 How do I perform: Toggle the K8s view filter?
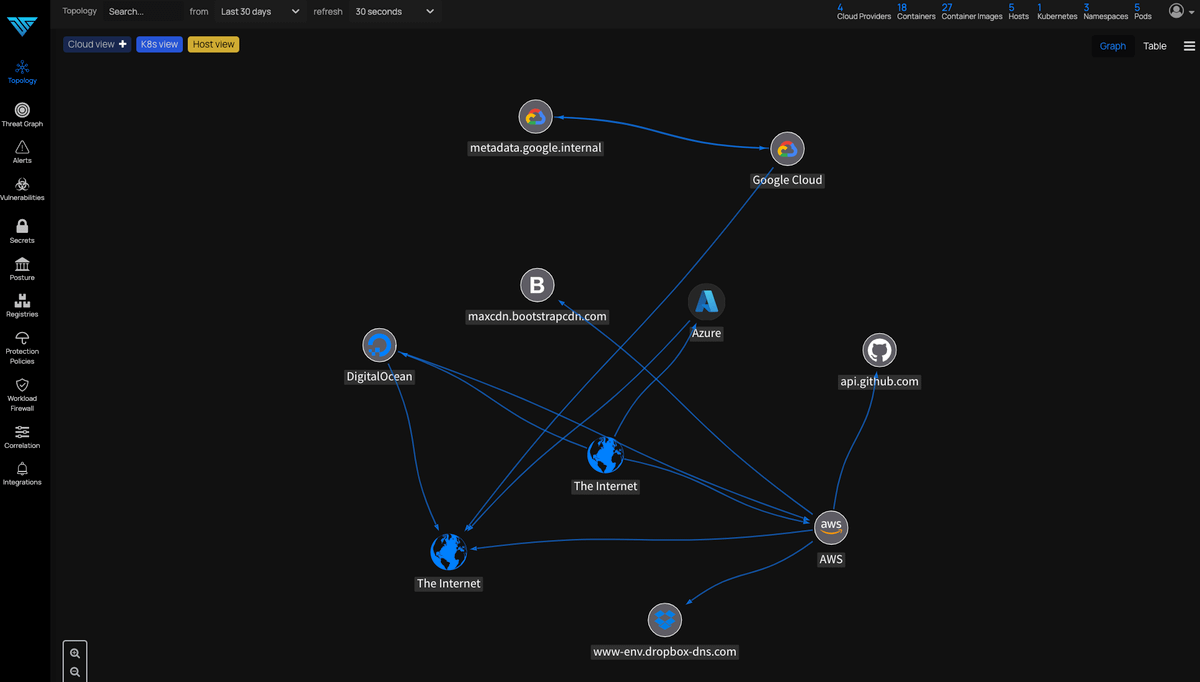(160, 44)
